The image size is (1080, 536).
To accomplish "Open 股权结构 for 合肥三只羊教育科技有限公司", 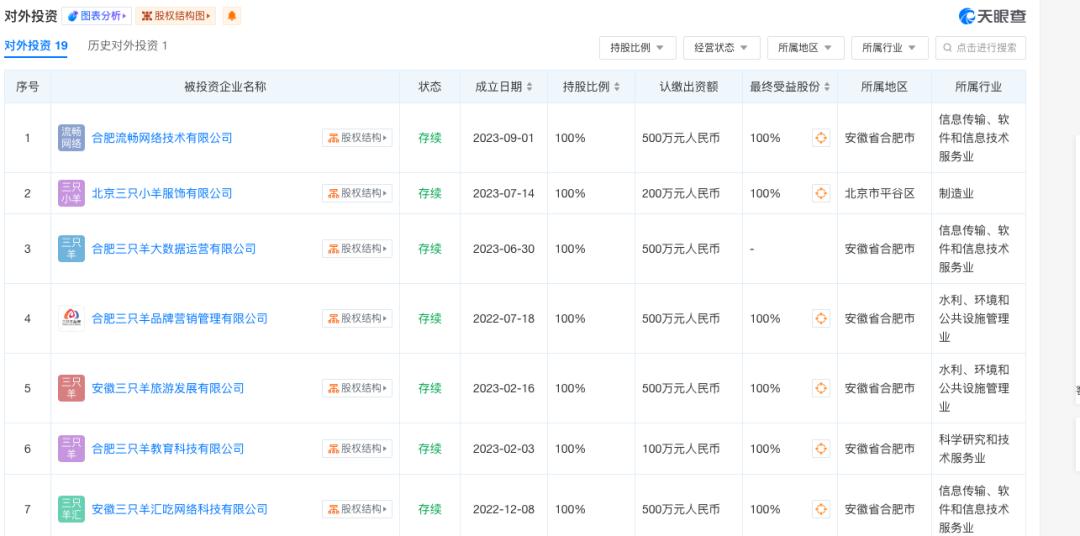I will [x=357, y=449].
